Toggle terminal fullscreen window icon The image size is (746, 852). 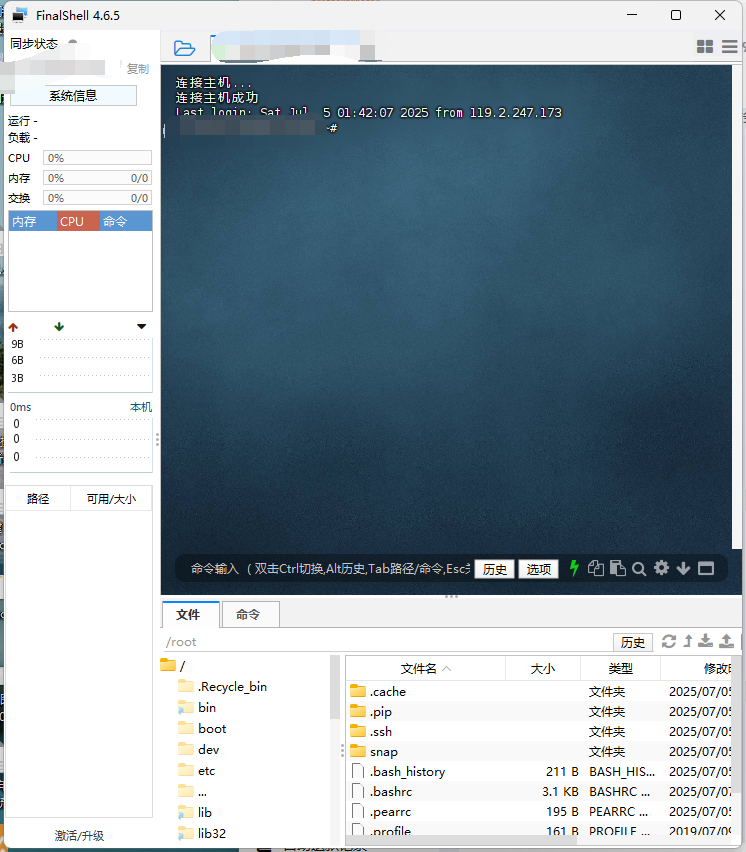(x=706, y=569)
